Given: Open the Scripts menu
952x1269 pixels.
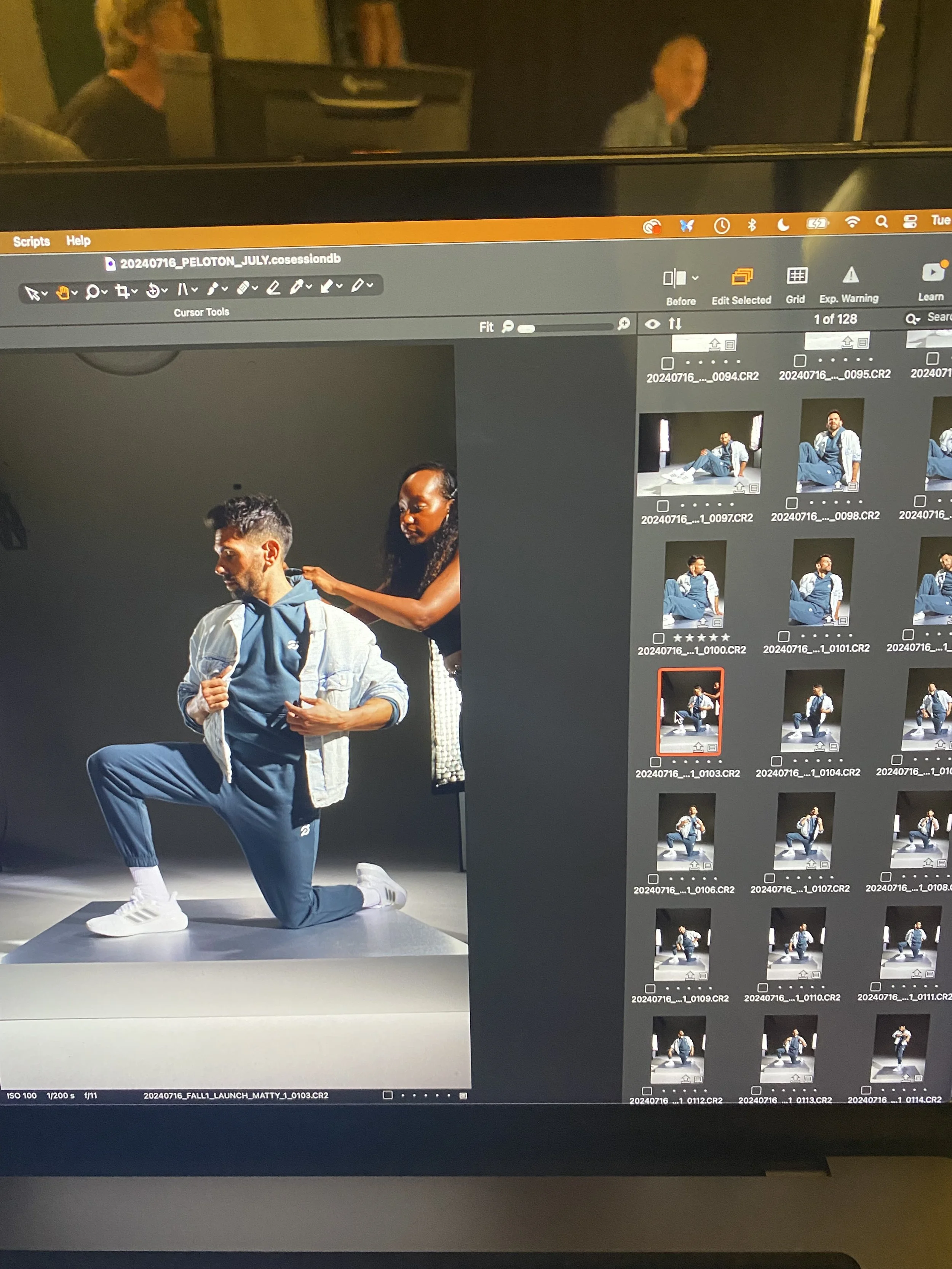Looking at the screenshot, I should (32, 241).
